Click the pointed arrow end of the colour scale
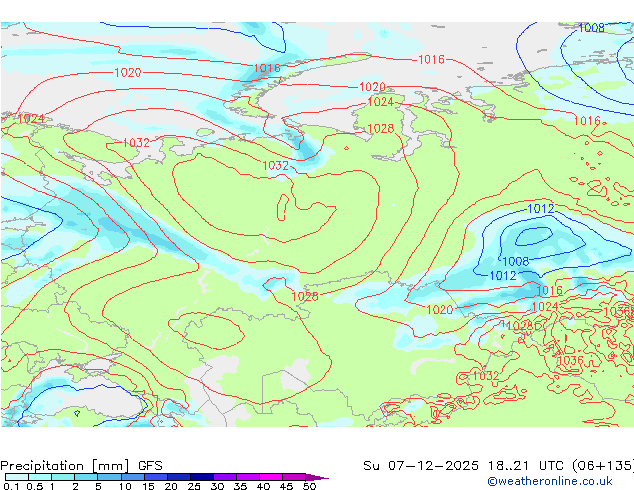This screenshot has width=634, height=490. pos(317,477)
